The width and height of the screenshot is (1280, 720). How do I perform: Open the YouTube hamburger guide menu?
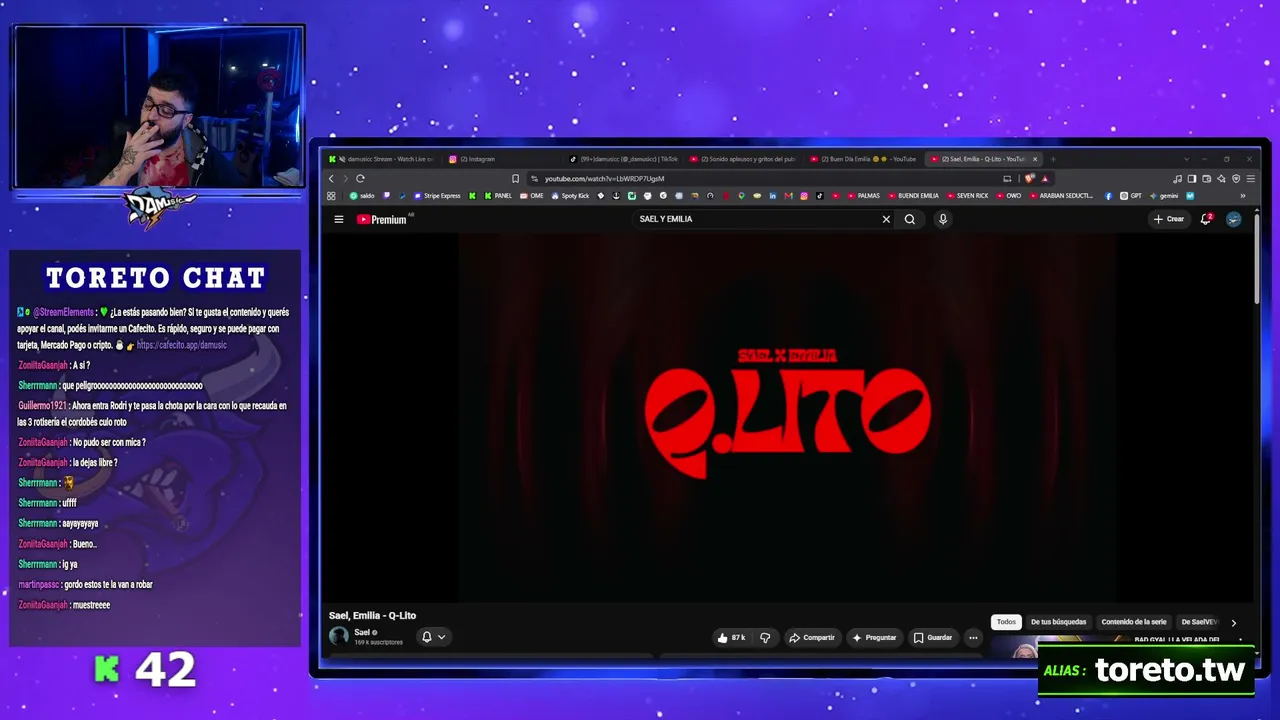coord(339,219)
